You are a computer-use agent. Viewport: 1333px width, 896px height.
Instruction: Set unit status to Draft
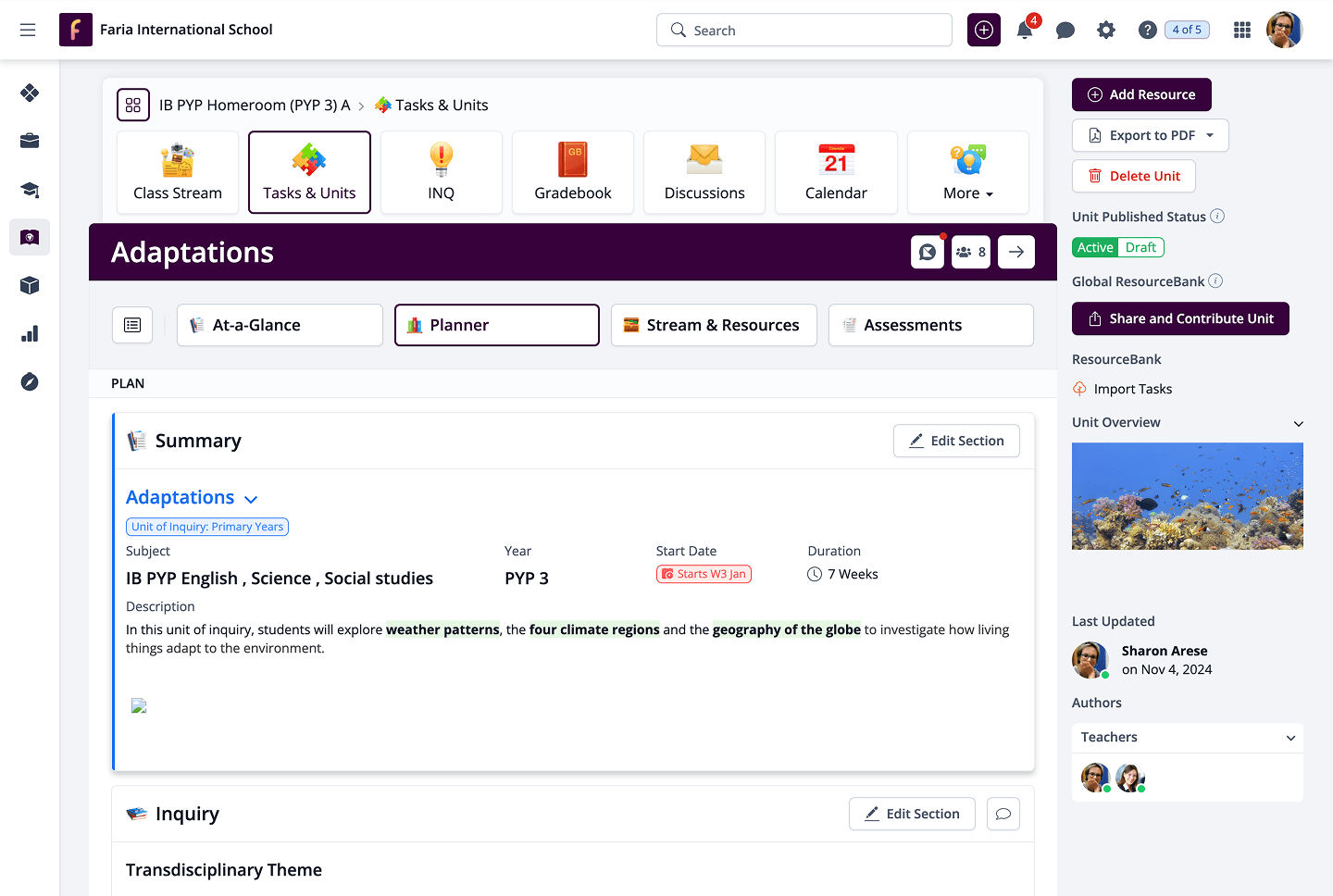(x=1140, y=247)
